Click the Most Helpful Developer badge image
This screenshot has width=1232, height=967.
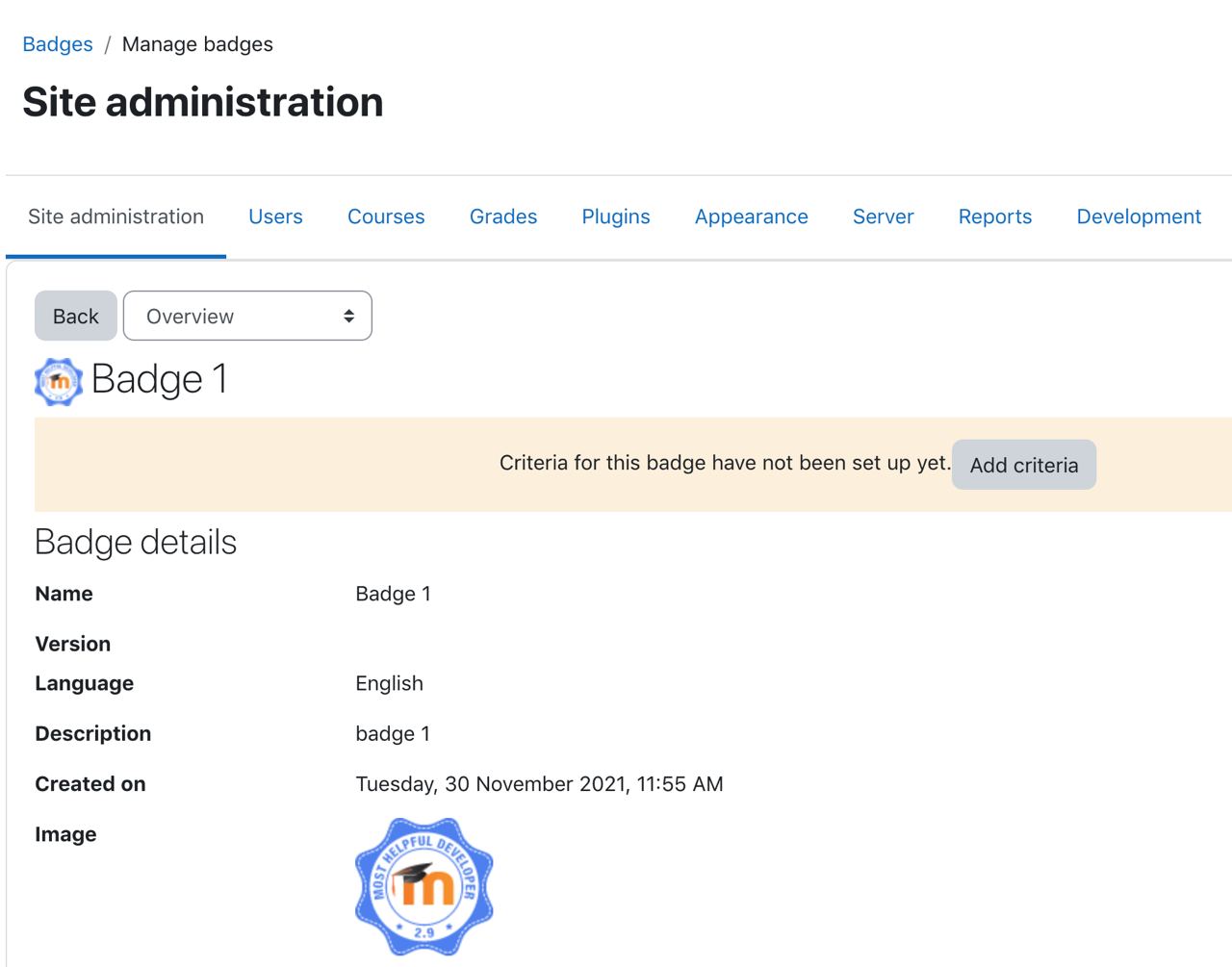[424, 887]
